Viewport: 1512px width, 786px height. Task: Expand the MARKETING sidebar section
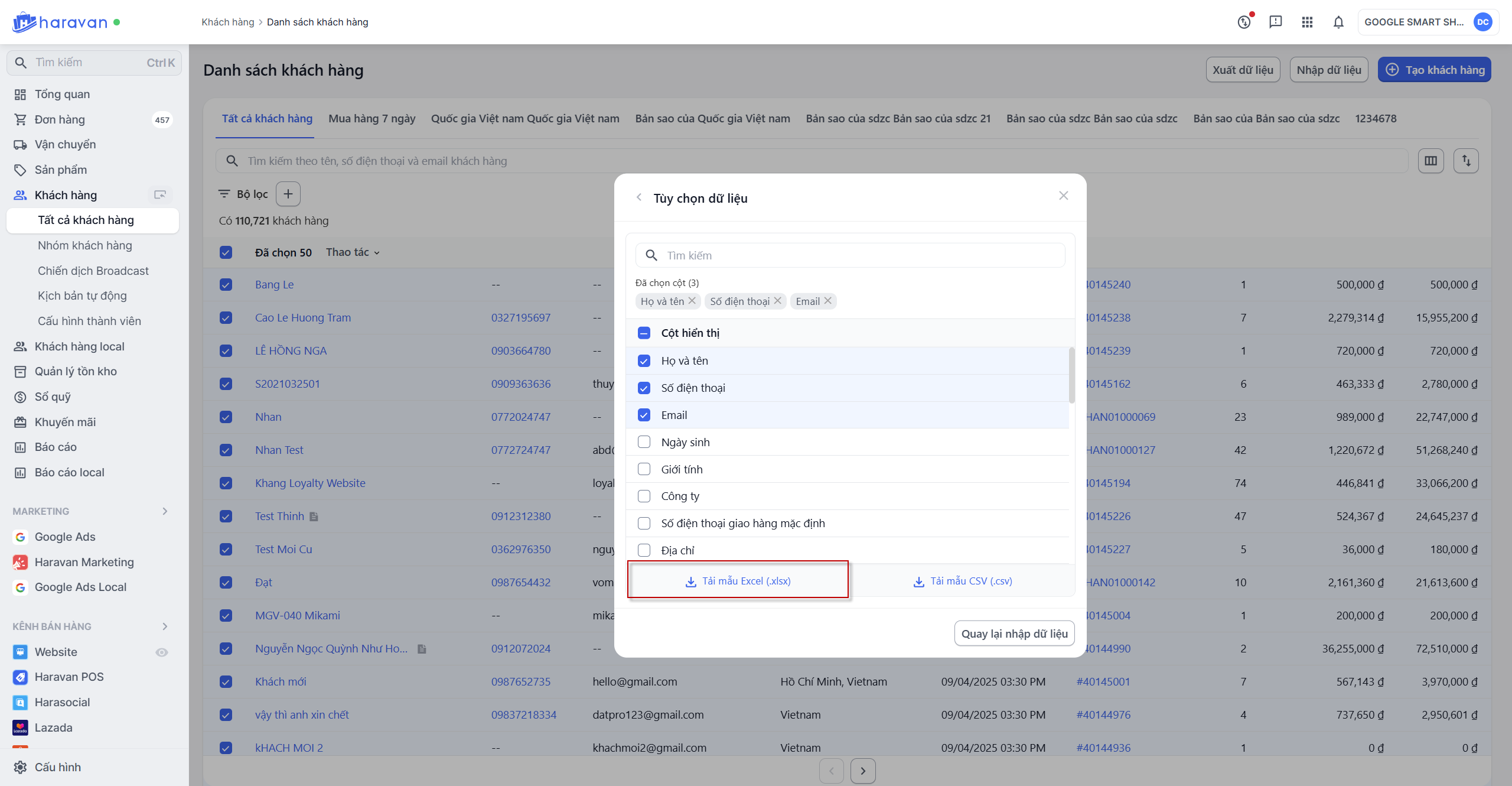click(165, 511)
